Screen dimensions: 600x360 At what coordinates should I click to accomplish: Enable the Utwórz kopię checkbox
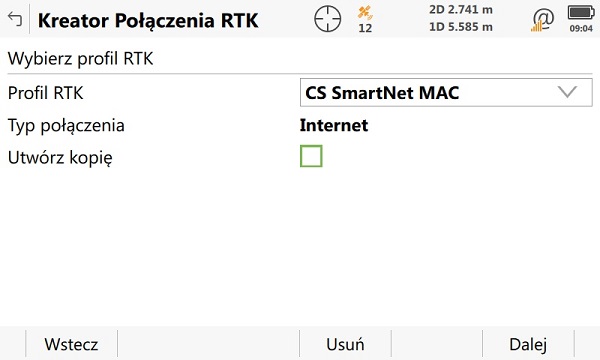(x=311, y=156)
